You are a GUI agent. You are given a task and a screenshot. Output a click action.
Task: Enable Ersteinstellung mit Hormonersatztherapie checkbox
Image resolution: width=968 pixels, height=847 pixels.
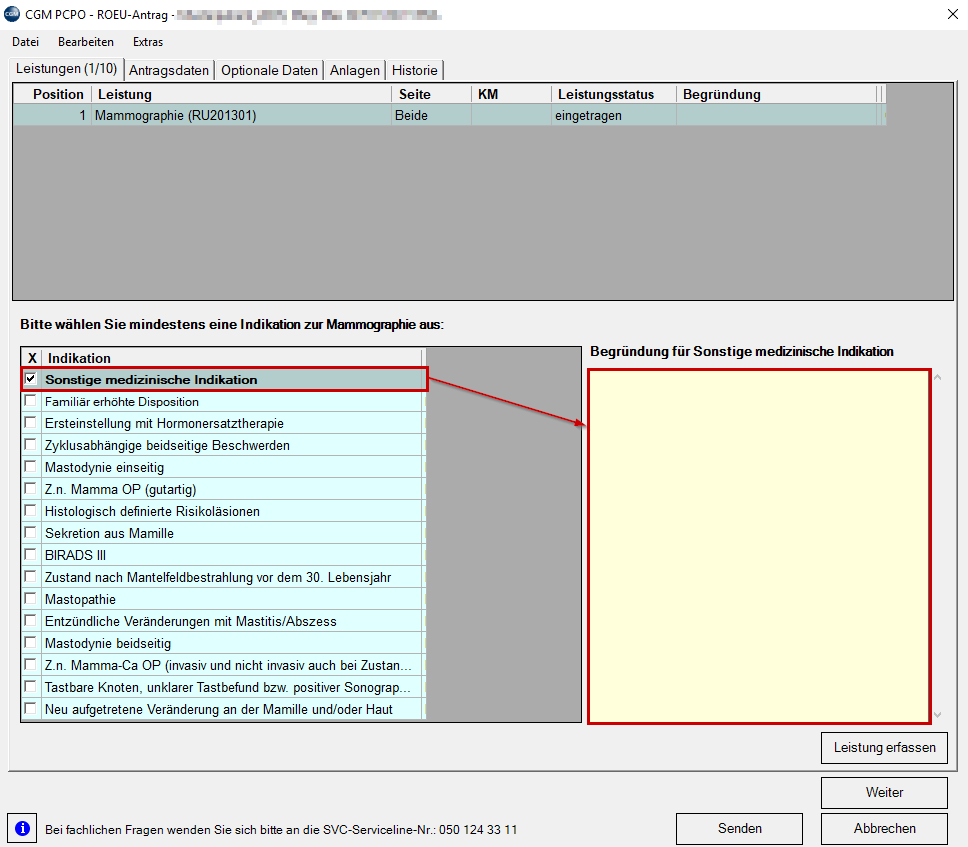(30, 423)
